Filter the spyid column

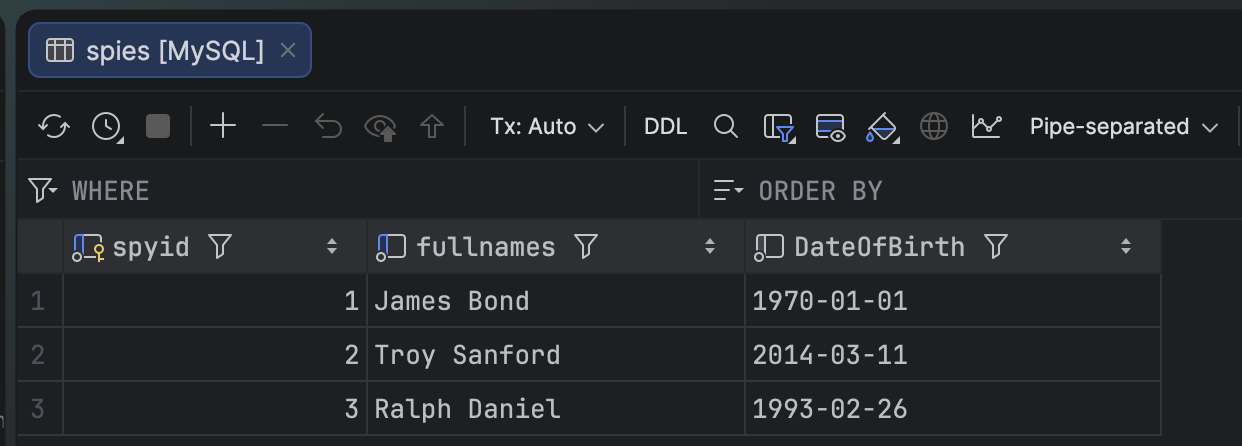coord(220,247)
